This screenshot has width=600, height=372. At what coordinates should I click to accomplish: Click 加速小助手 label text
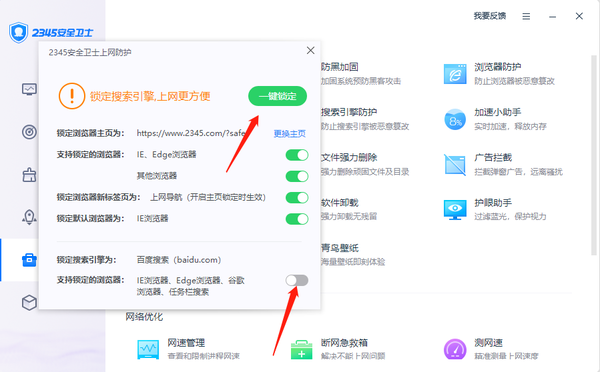tap(497, 112)
